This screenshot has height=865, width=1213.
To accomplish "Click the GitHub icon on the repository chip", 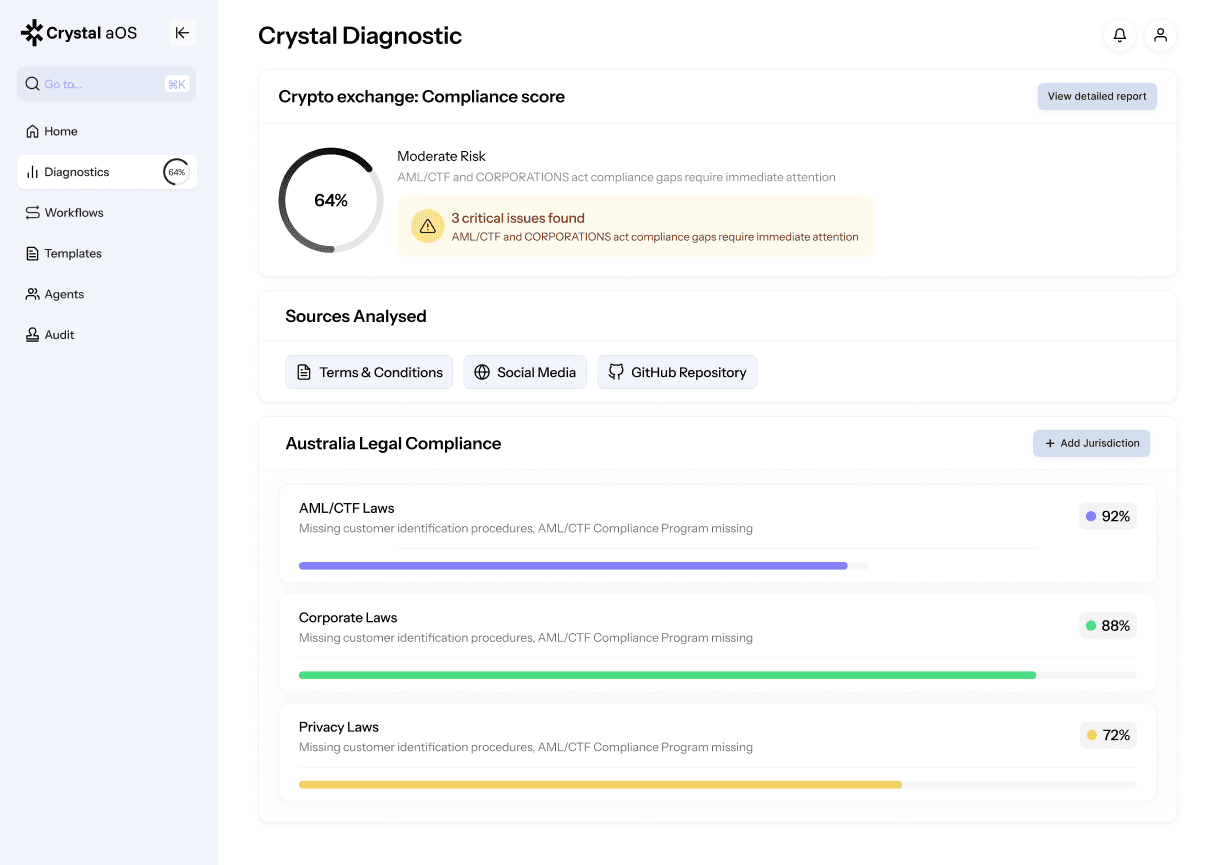I will tap(614, 371).
